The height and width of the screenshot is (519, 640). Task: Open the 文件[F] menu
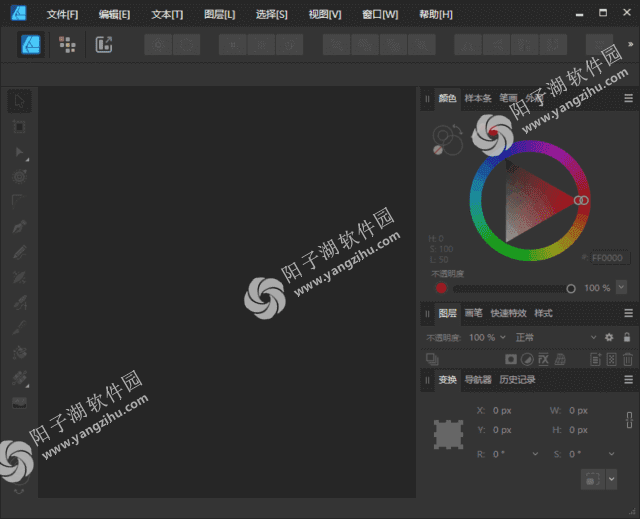62,15
